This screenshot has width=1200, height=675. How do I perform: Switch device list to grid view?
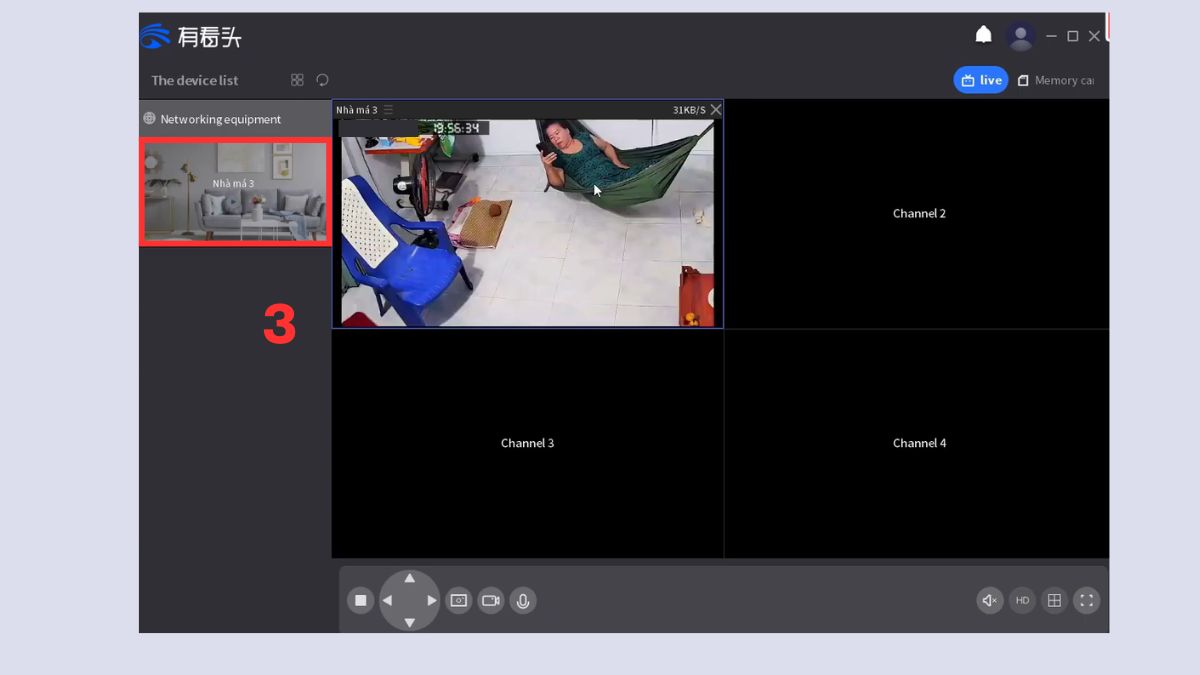[x=297, y=80]
